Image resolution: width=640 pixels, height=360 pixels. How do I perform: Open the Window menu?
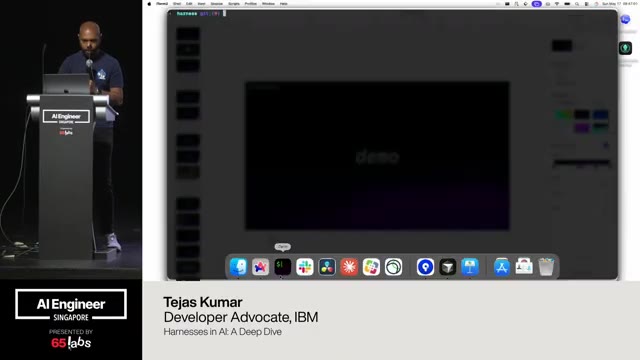(x=268, y=4)
